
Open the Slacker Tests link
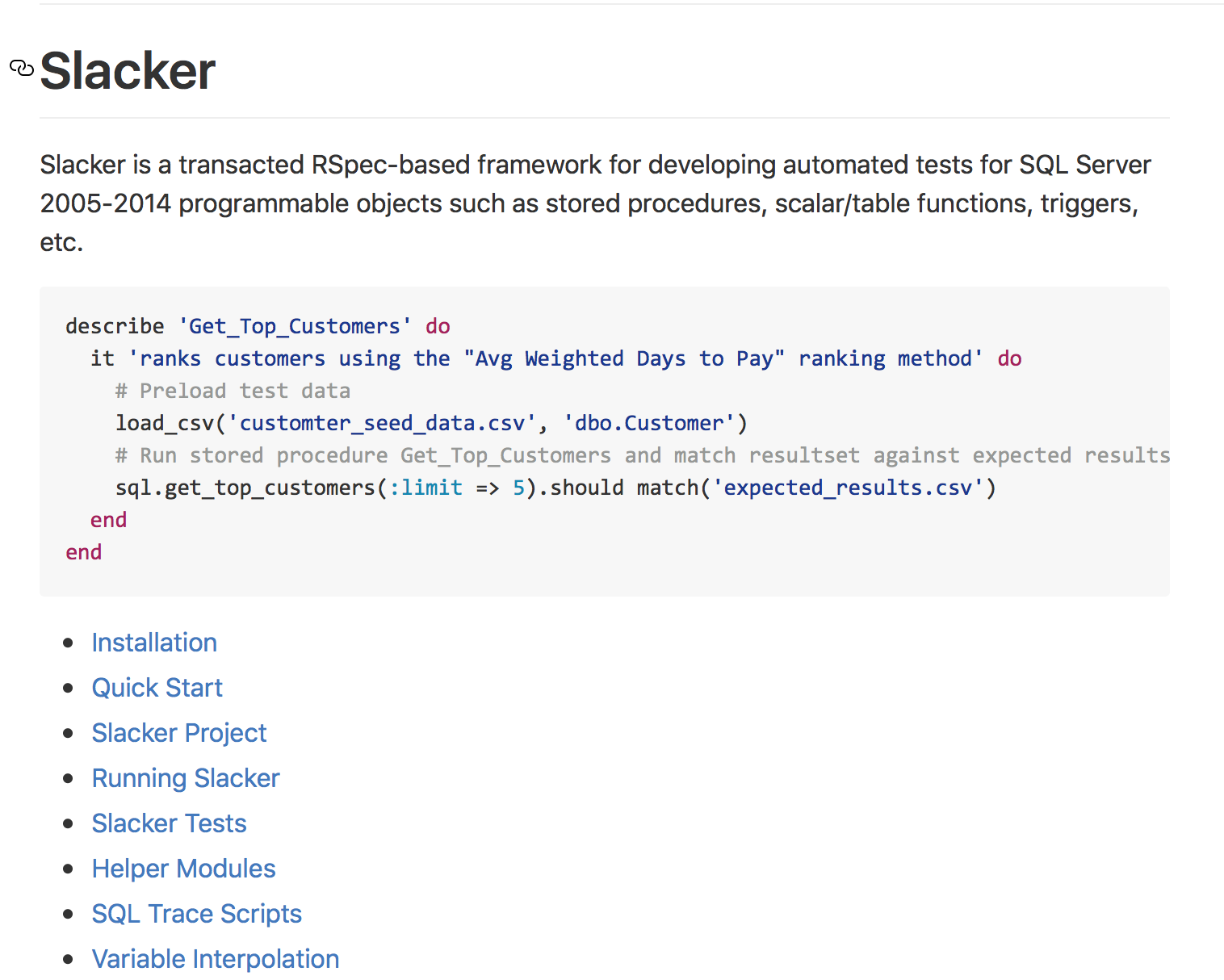pyautogui.click(x=169, y=823)
